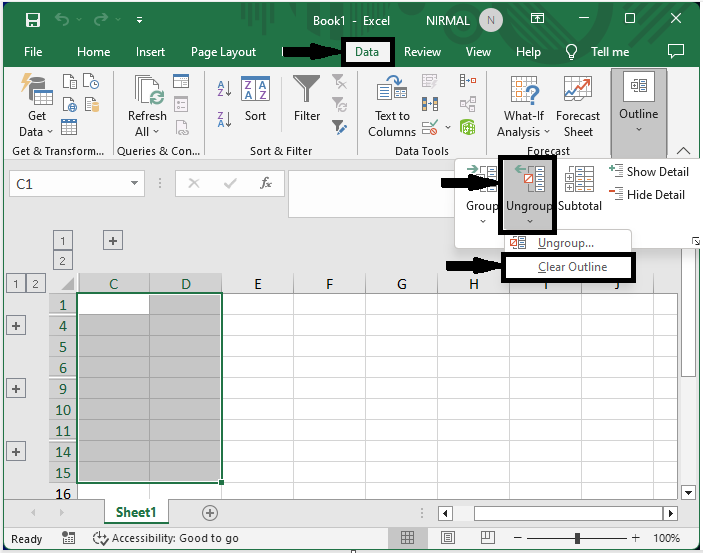Open the What-If Analysis menu

[523, 107]
